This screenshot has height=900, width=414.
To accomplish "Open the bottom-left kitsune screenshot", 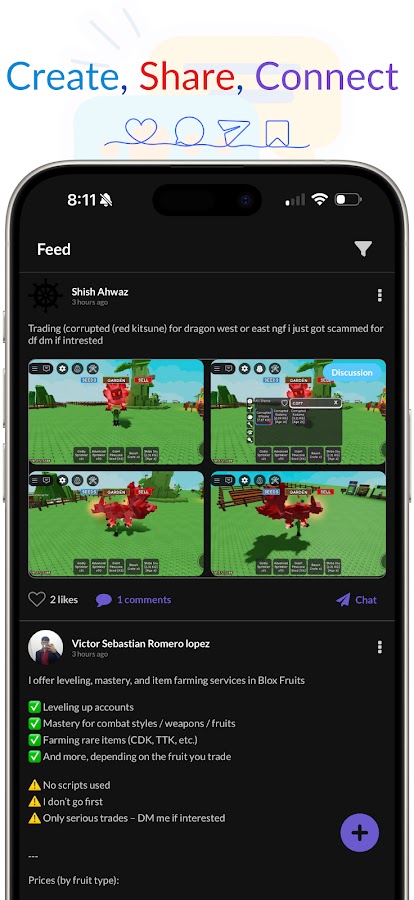I will click(116, 523).
